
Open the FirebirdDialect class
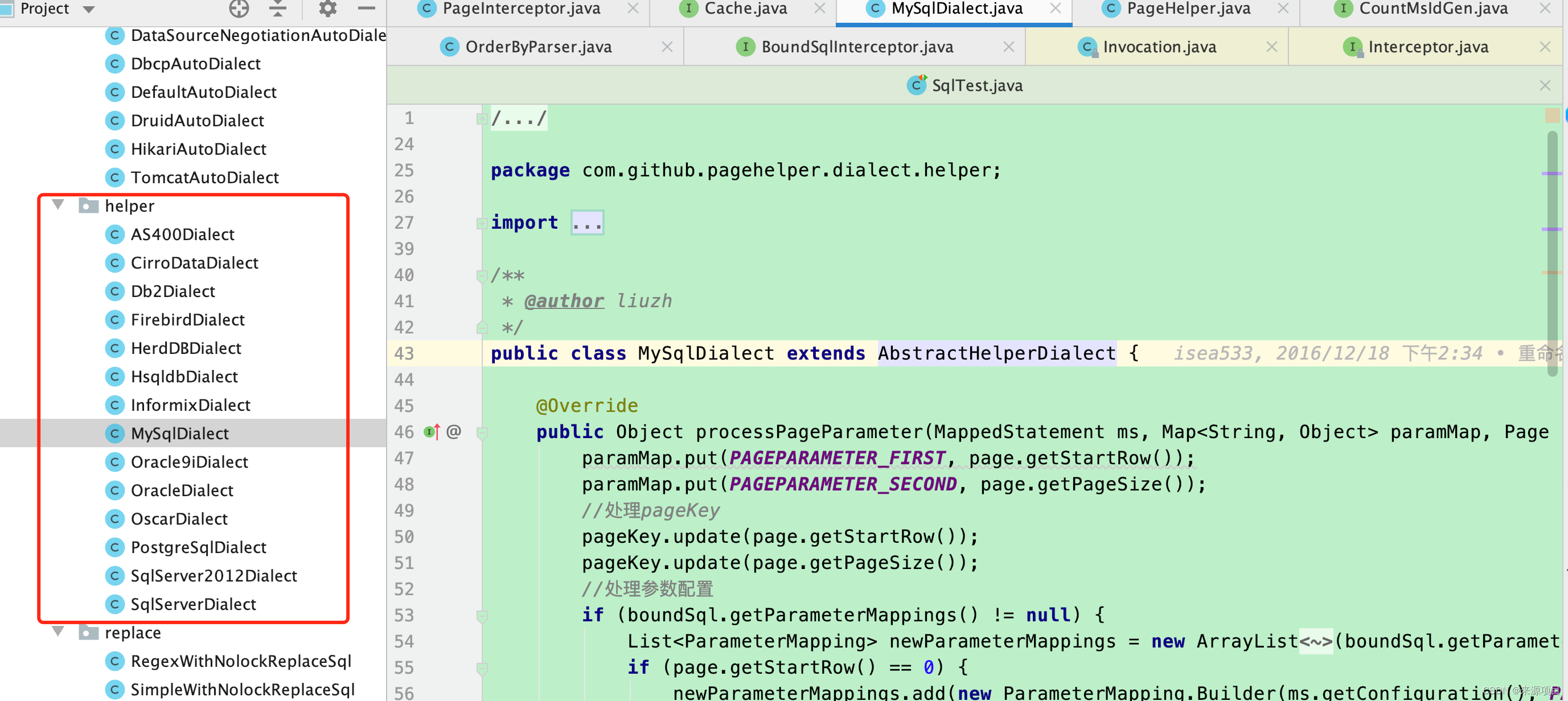[x=187, y=320]
